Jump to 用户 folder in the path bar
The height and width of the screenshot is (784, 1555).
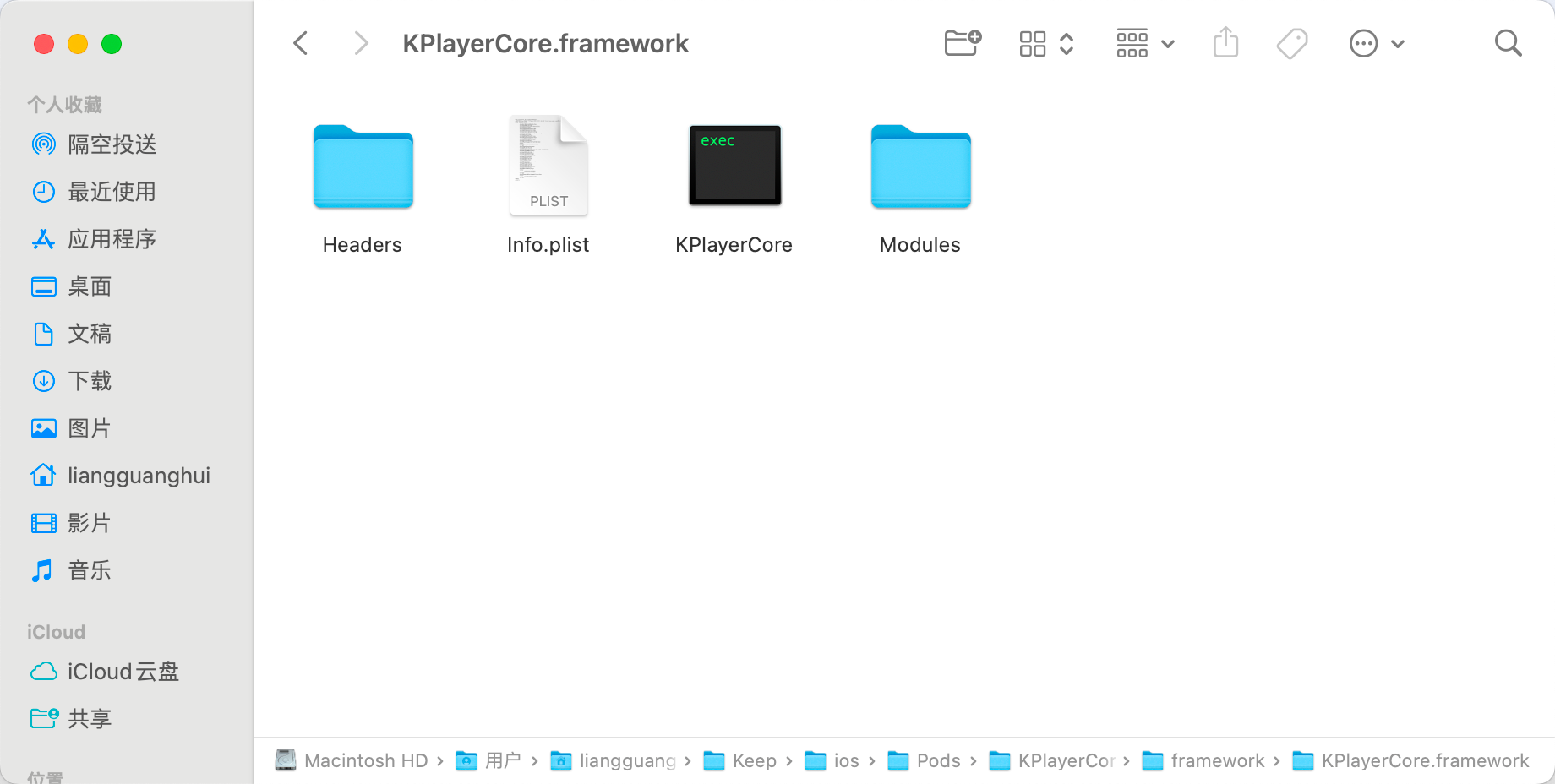(488, 761)
